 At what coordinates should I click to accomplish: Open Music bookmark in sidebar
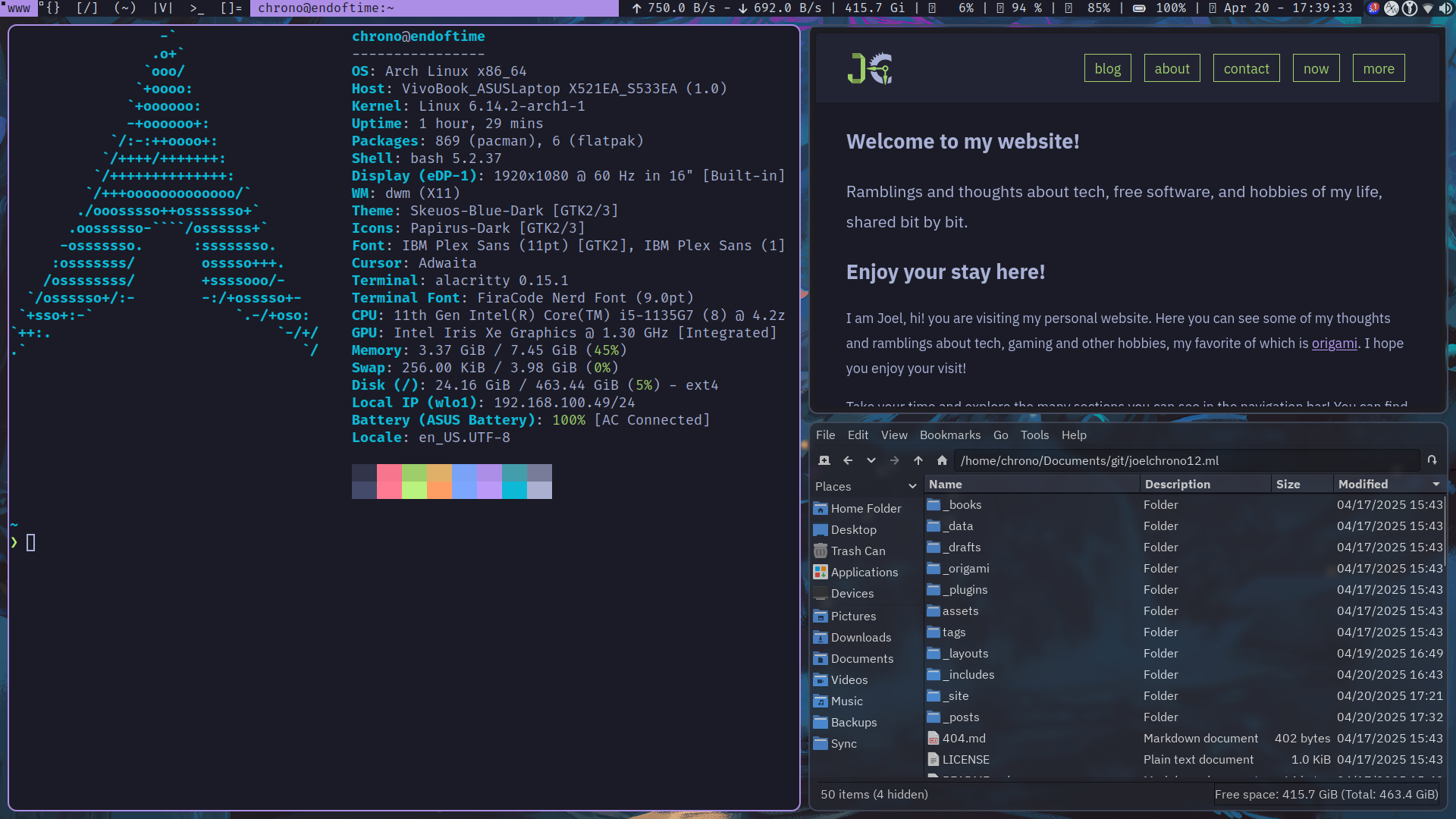pyautogui.click(x=846, y=701)
